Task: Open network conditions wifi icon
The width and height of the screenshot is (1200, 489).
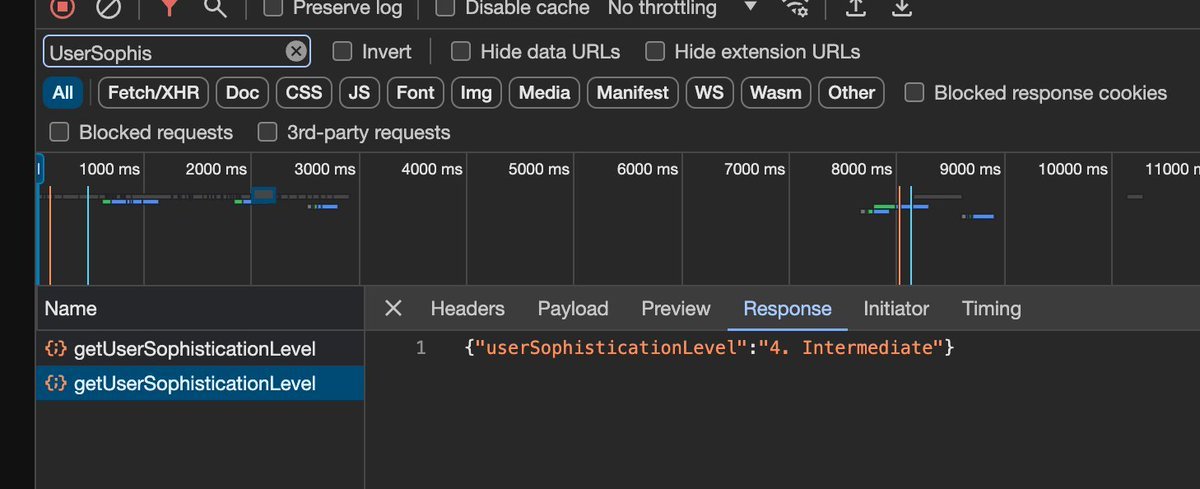Action: [796, 8]
